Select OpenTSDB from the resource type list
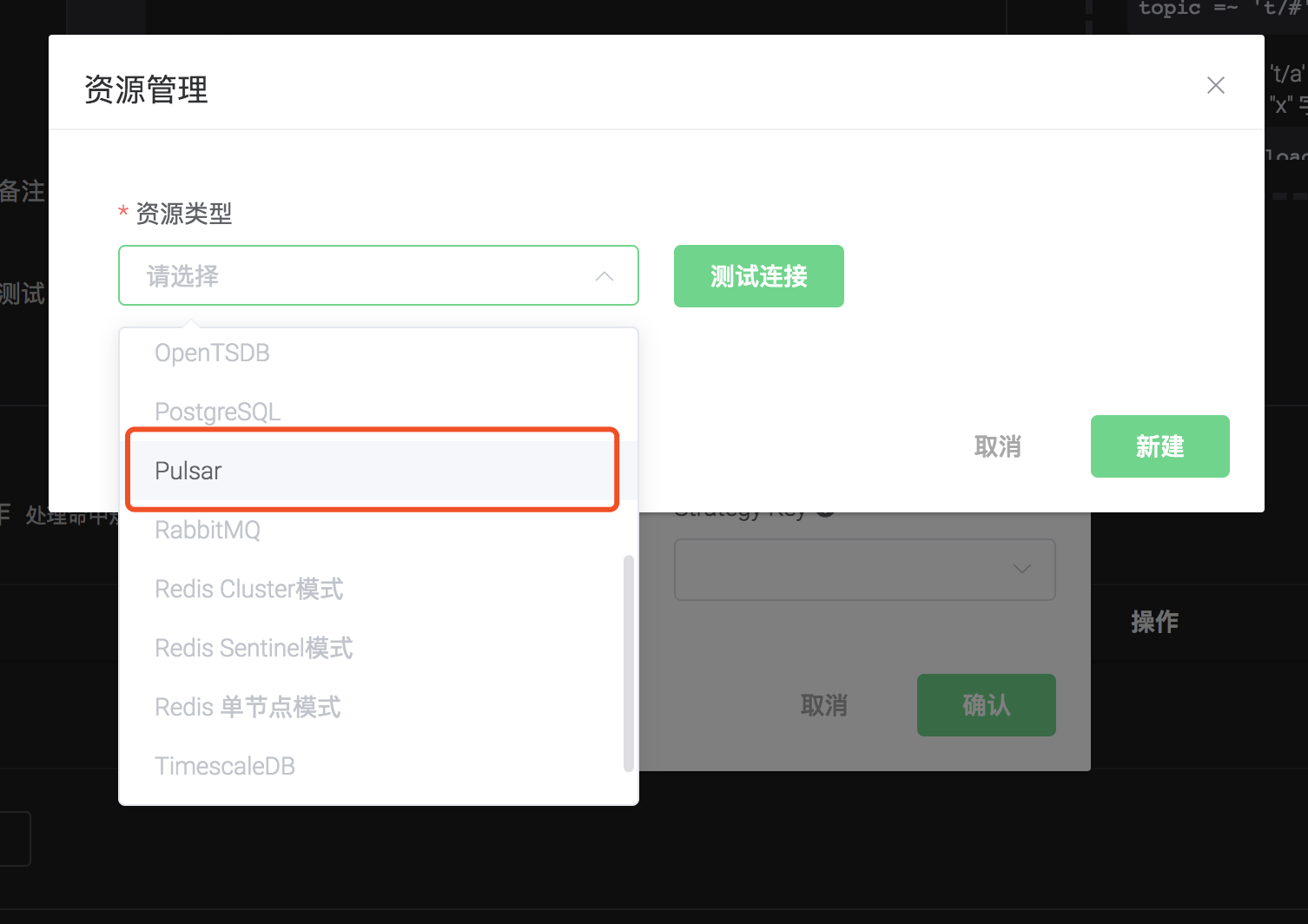Image resolution: width=1308 pixels, height=924 pixels. pos(212,353)
